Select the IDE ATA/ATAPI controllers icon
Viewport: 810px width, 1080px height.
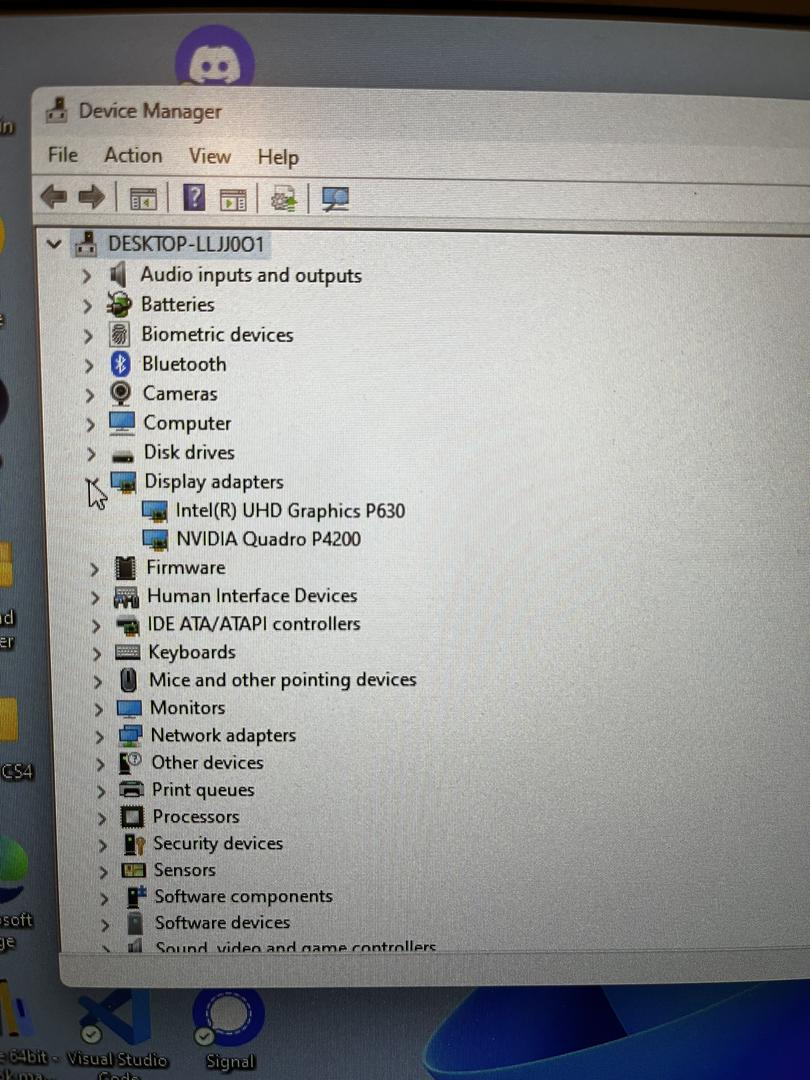(127, 625)
